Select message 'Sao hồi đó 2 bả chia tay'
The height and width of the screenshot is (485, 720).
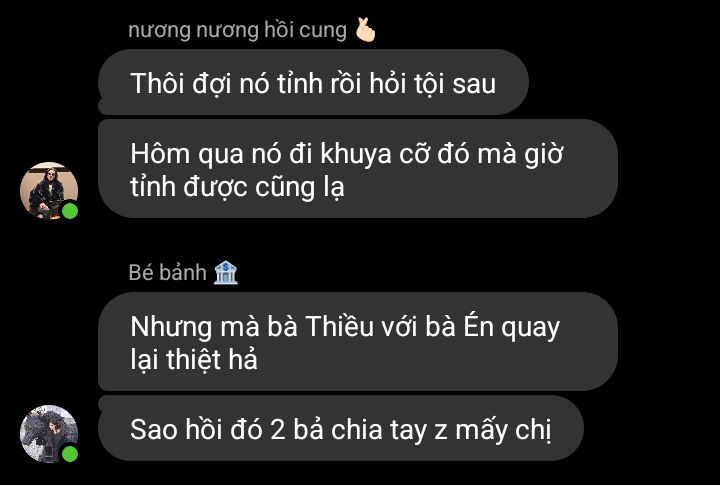[x=341, y=428]
